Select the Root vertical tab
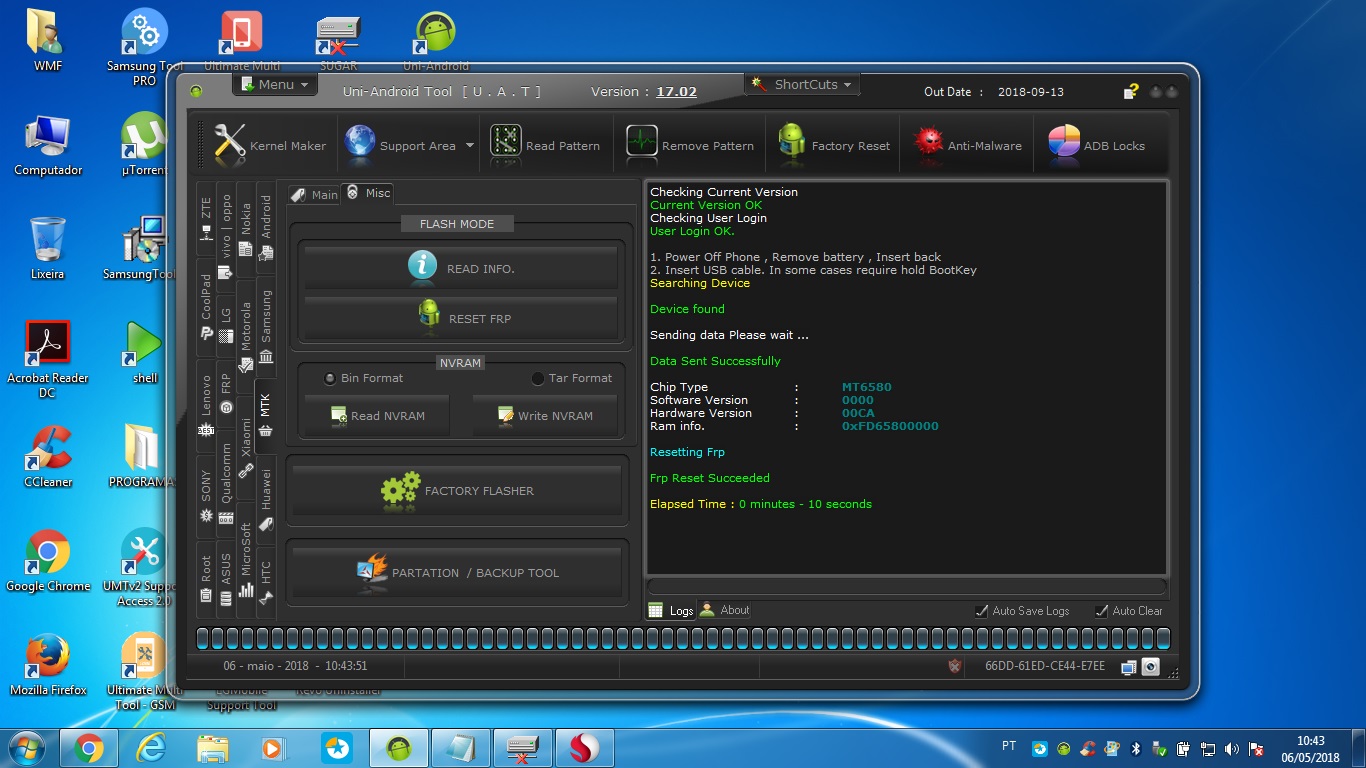Screen dimensions: 1366x768 coord(206,579)
